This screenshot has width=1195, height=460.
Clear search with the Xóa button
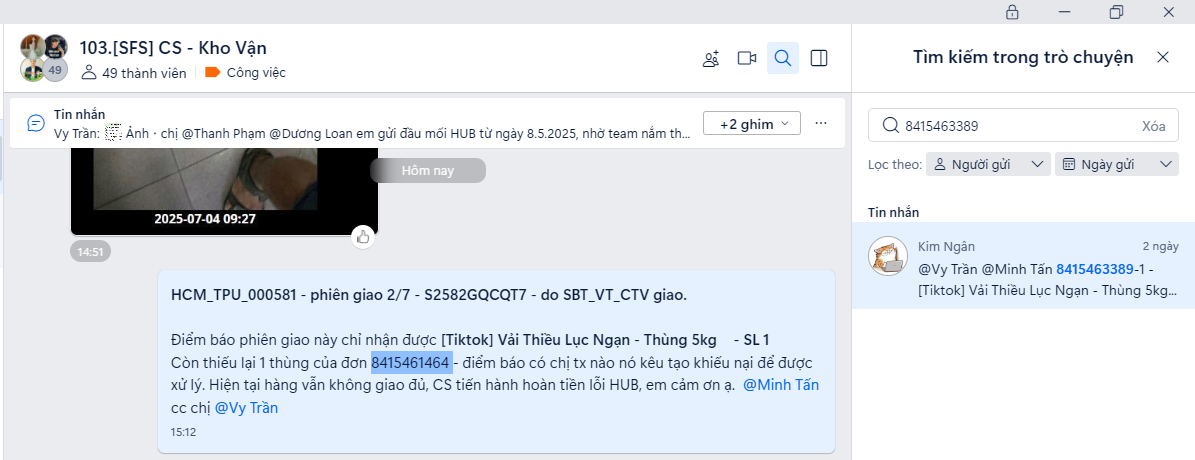1154,126
